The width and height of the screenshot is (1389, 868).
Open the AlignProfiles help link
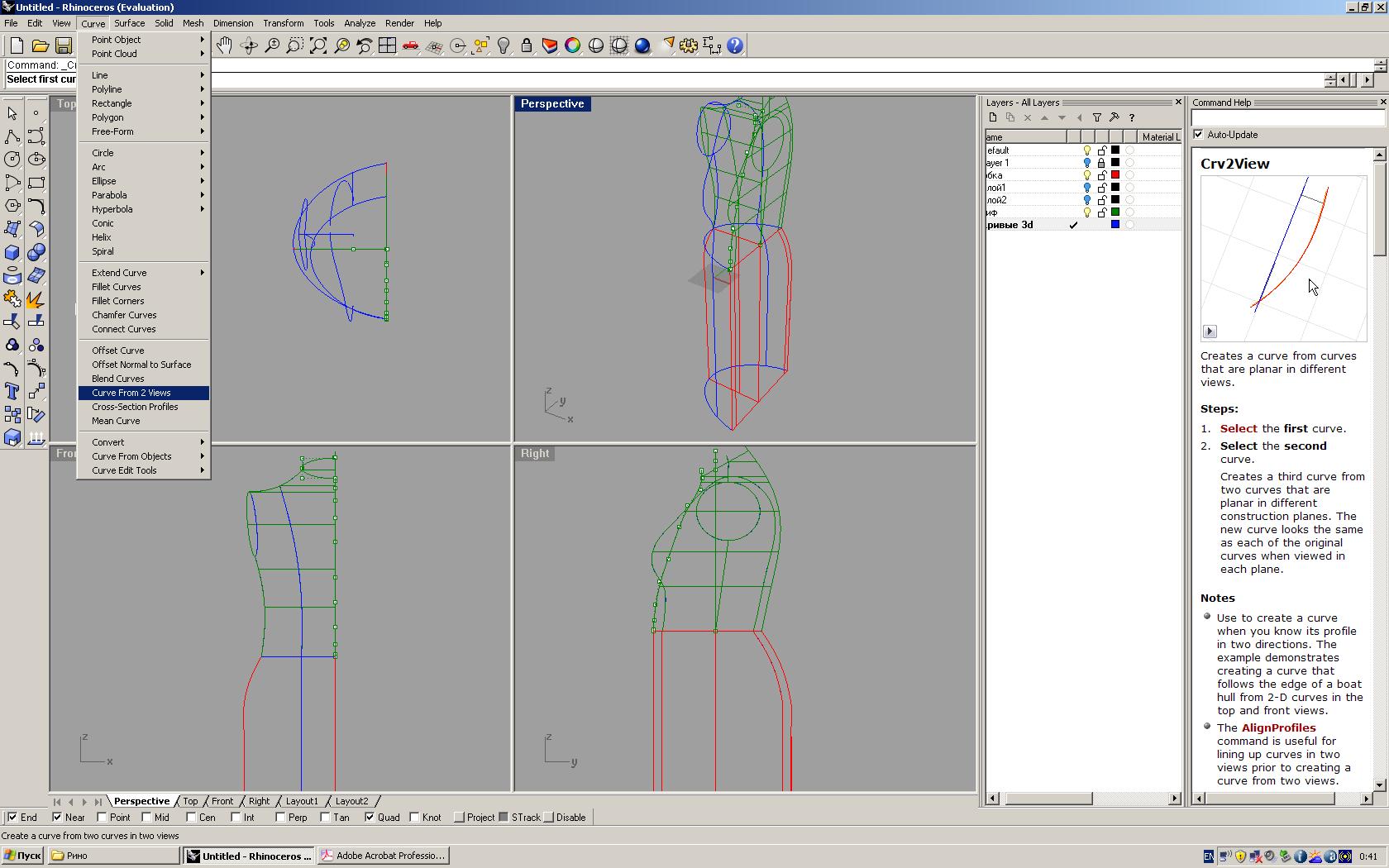[x=1278, y=727]
